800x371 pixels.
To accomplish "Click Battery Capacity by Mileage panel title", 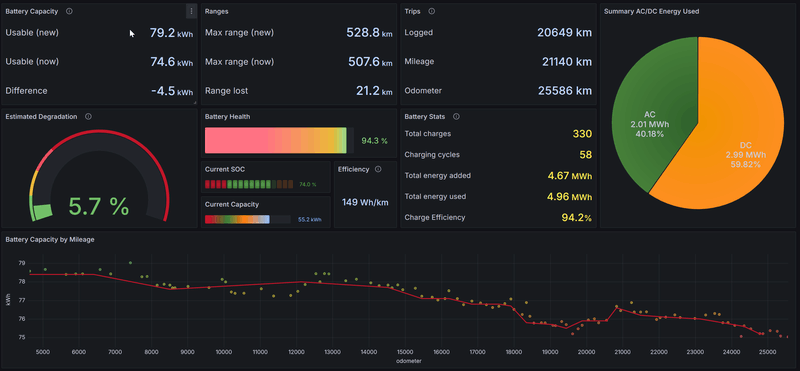I will pyautogui.click(x=49, y=239).
